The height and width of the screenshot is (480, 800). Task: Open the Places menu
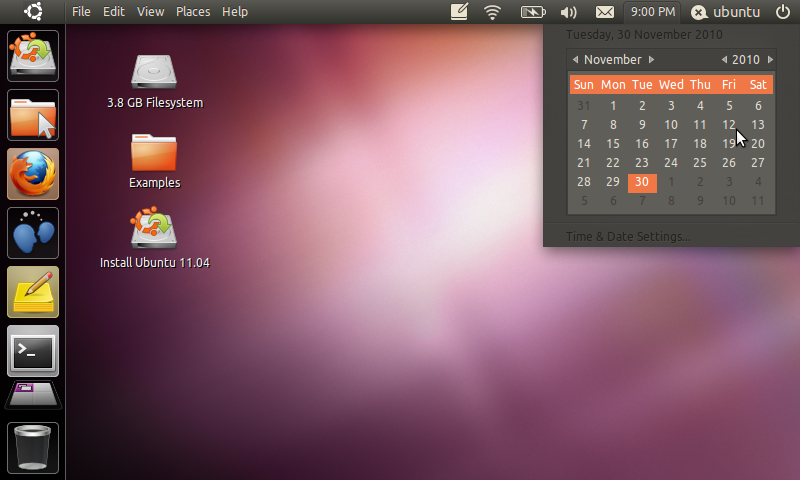pos(193,12)
